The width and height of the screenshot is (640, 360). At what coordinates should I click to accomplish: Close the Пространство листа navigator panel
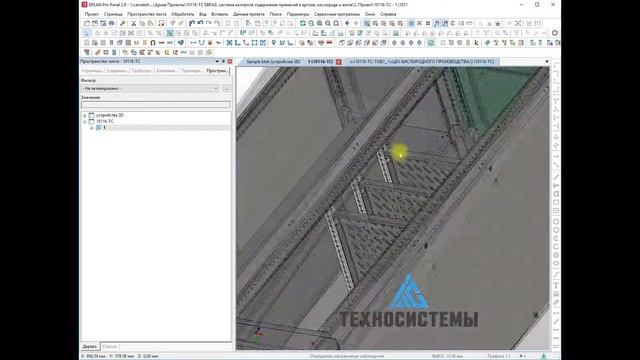230,61
